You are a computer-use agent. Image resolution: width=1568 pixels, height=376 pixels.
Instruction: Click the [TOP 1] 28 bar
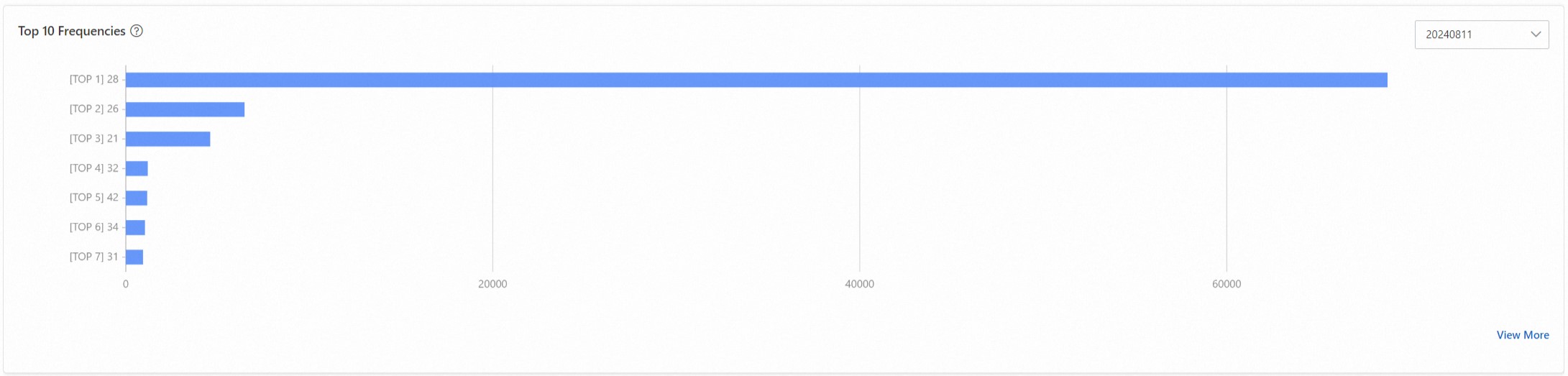point(756,80)
